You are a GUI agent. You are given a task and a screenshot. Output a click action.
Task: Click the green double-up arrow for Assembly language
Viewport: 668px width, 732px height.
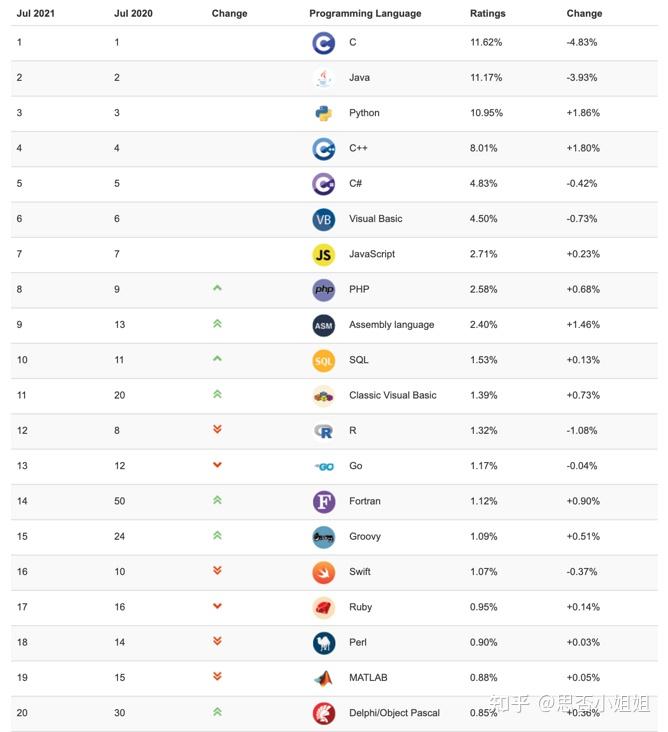tap(217, 324)
